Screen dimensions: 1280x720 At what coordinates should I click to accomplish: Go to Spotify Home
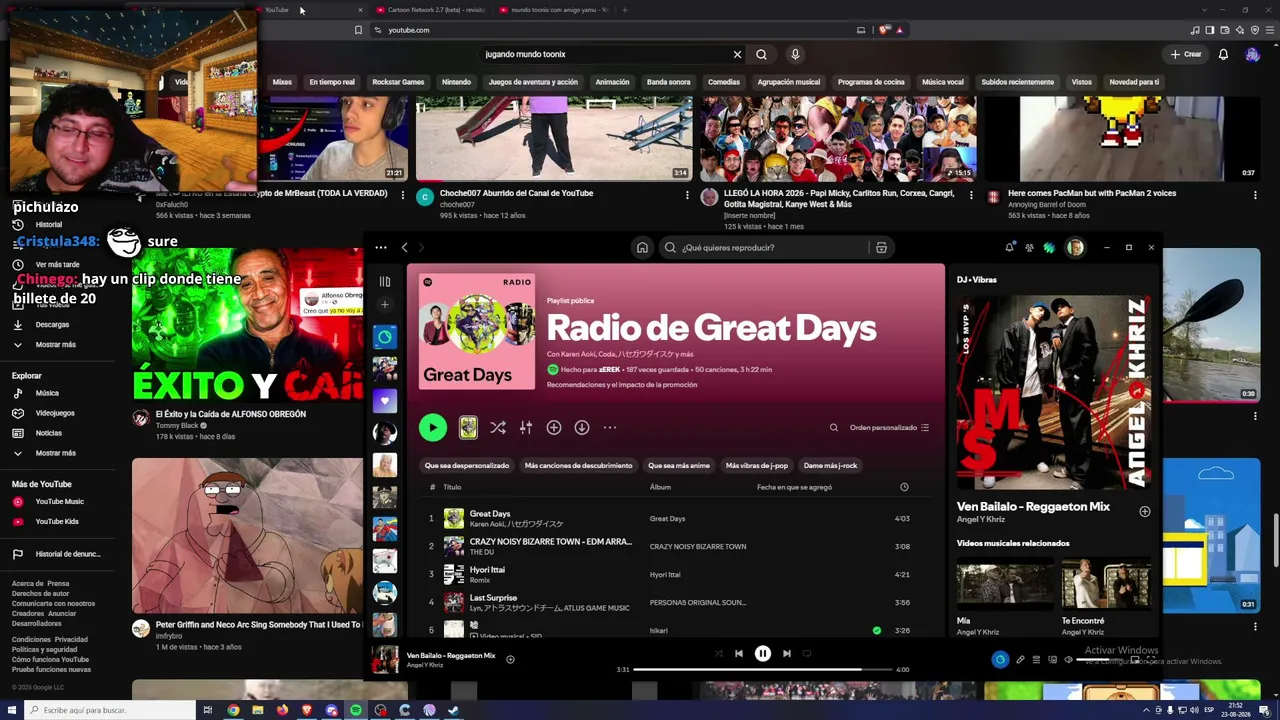pyautogui.click(x=642, y=248)
